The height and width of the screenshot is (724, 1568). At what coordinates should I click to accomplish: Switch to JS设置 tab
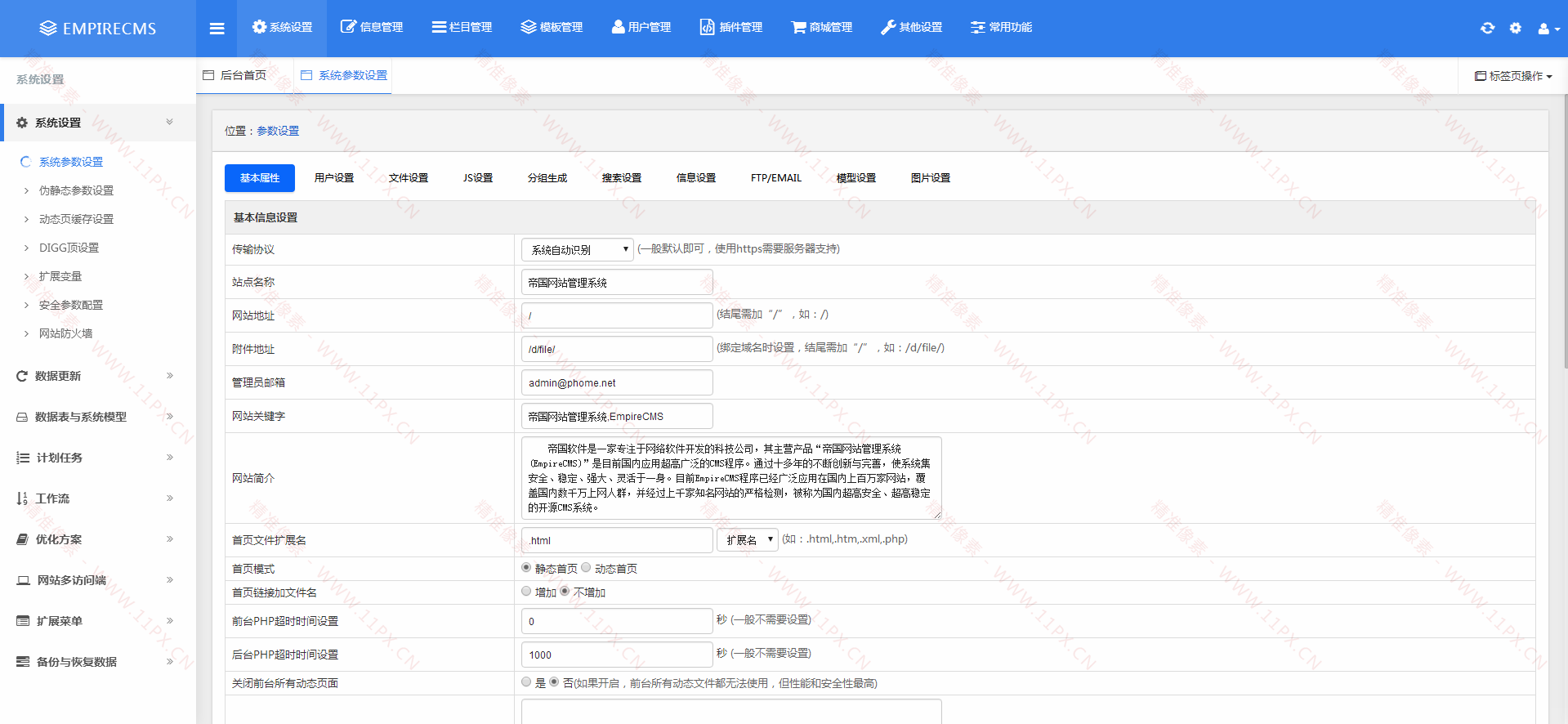click(478, 178)
